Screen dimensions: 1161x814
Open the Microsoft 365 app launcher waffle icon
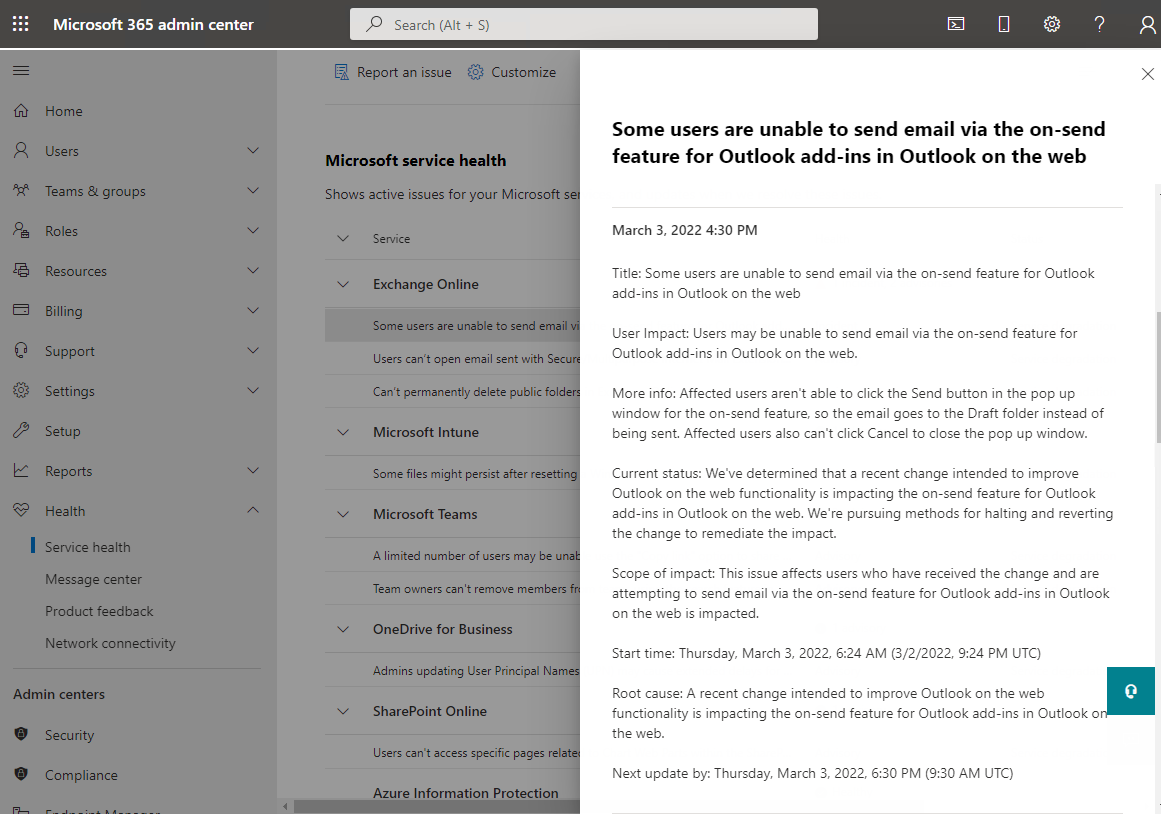(20, 23)
